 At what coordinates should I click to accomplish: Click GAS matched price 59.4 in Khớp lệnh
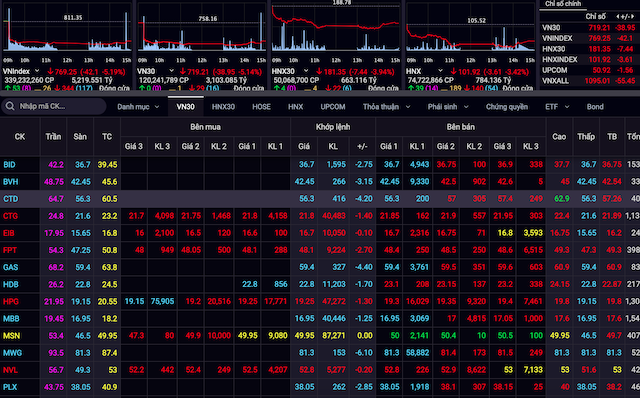point(307,267)
